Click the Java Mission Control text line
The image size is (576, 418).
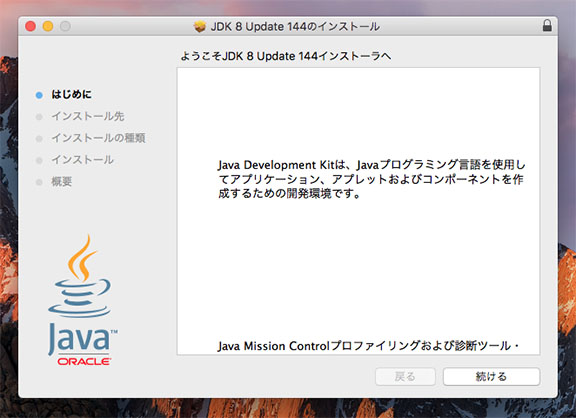tap(368, 346)
